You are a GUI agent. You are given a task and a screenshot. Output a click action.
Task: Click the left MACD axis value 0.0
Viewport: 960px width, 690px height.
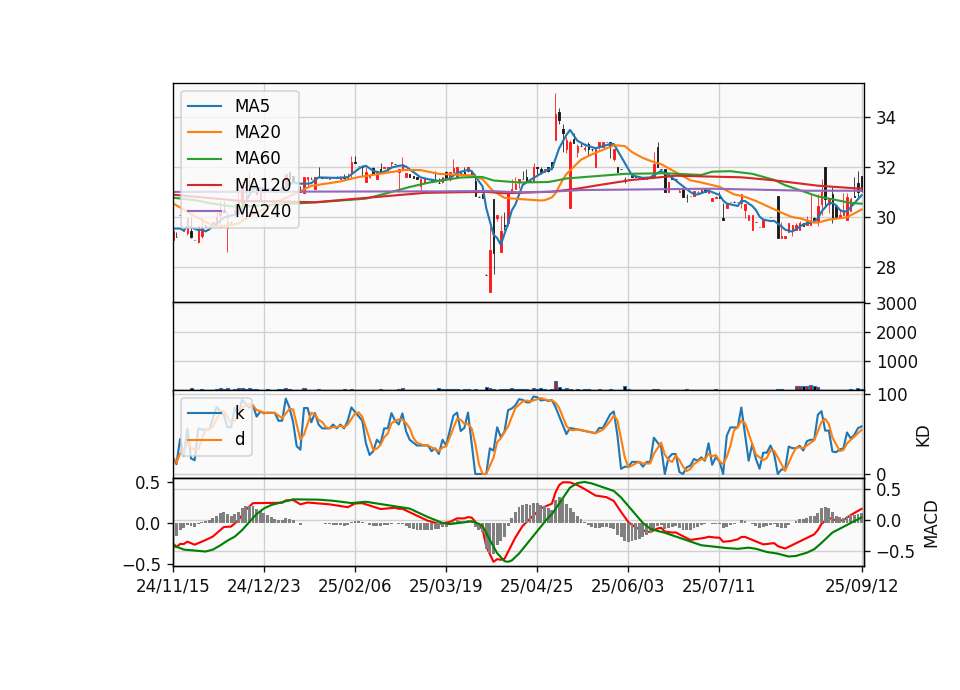147,524
